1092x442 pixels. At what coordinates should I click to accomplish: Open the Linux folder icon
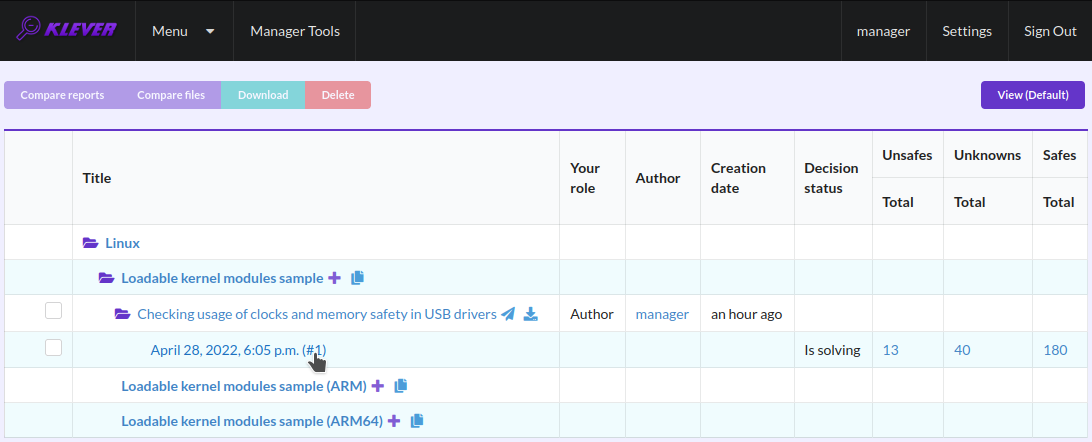91,243
